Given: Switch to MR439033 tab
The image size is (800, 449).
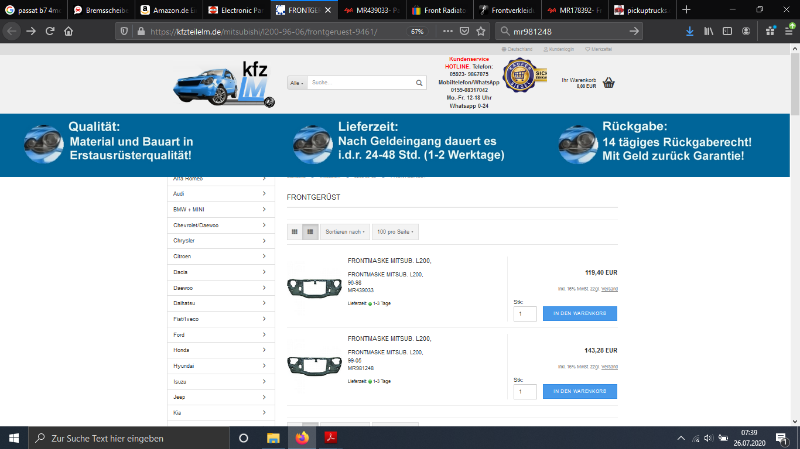Looking at the screenshot, I should (x=371, y=10).
